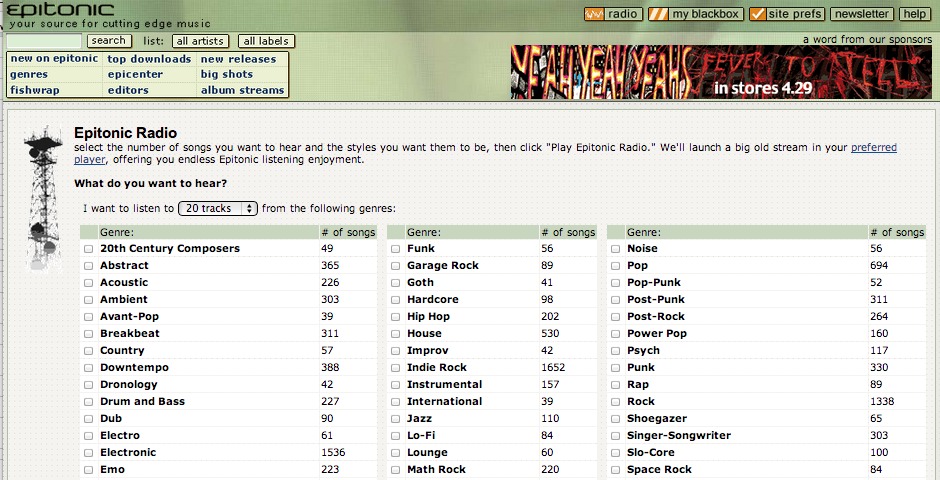Open new on epitonic menu item

pos(54,59)
